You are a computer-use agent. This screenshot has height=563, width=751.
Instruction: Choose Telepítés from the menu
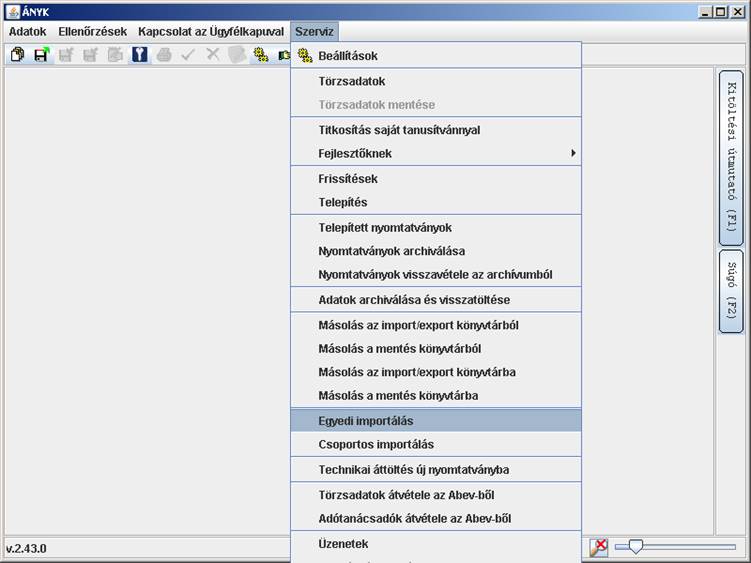(x=436, y=202)
